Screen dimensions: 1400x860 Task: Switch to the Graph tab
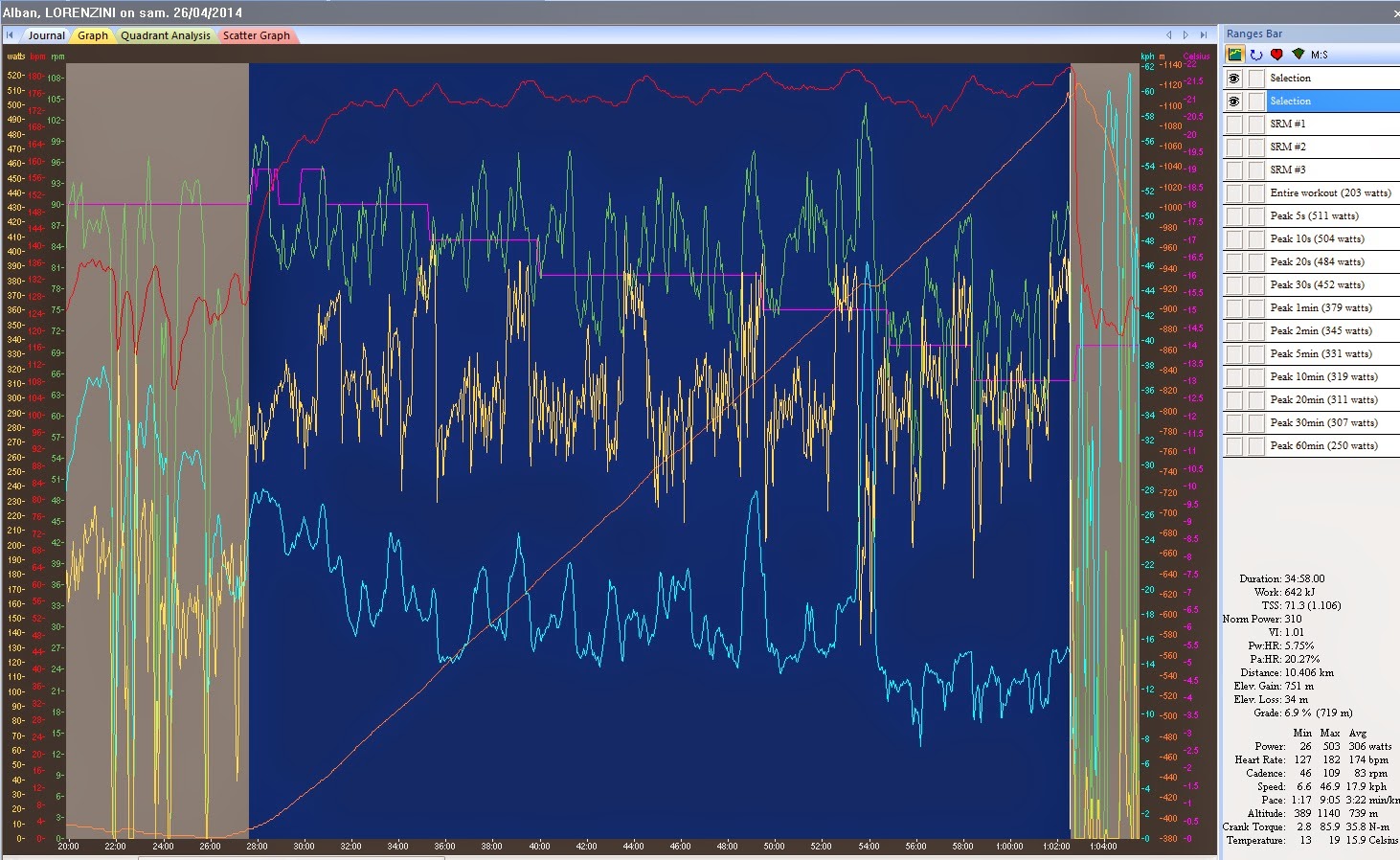[x=93, y=35]
